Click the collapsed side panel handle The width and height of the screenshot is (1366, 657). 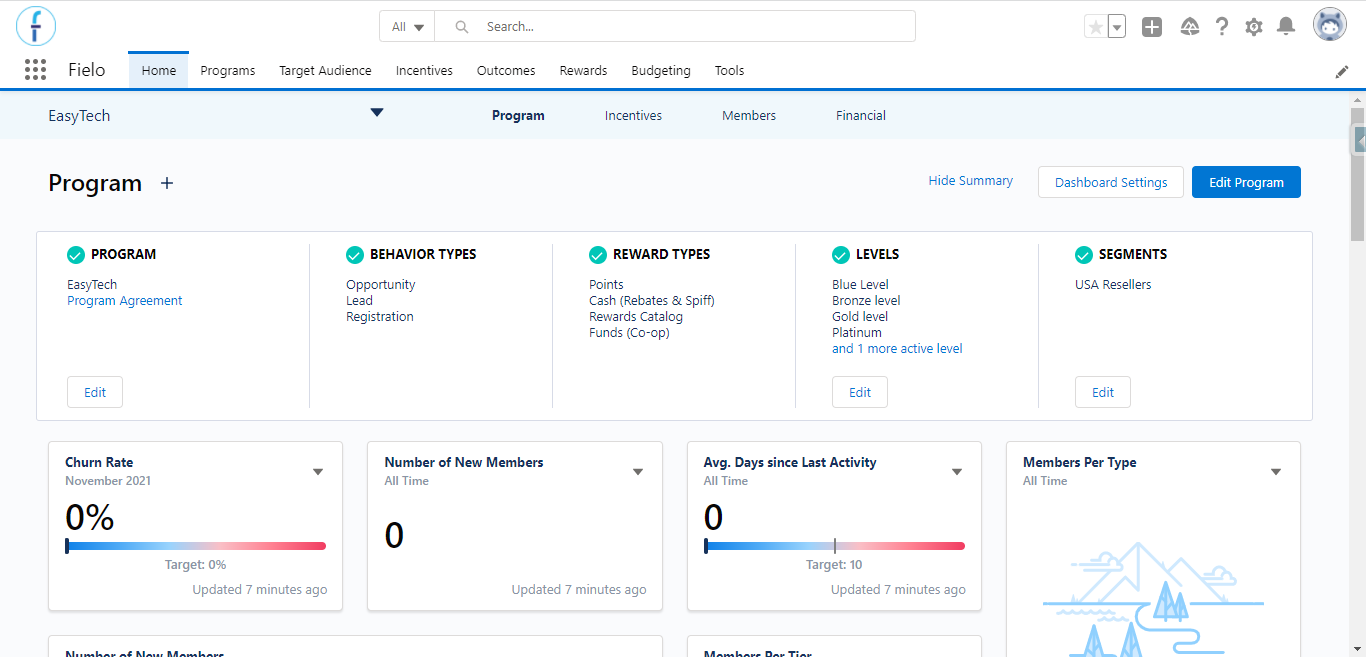tap(1360, 141)
